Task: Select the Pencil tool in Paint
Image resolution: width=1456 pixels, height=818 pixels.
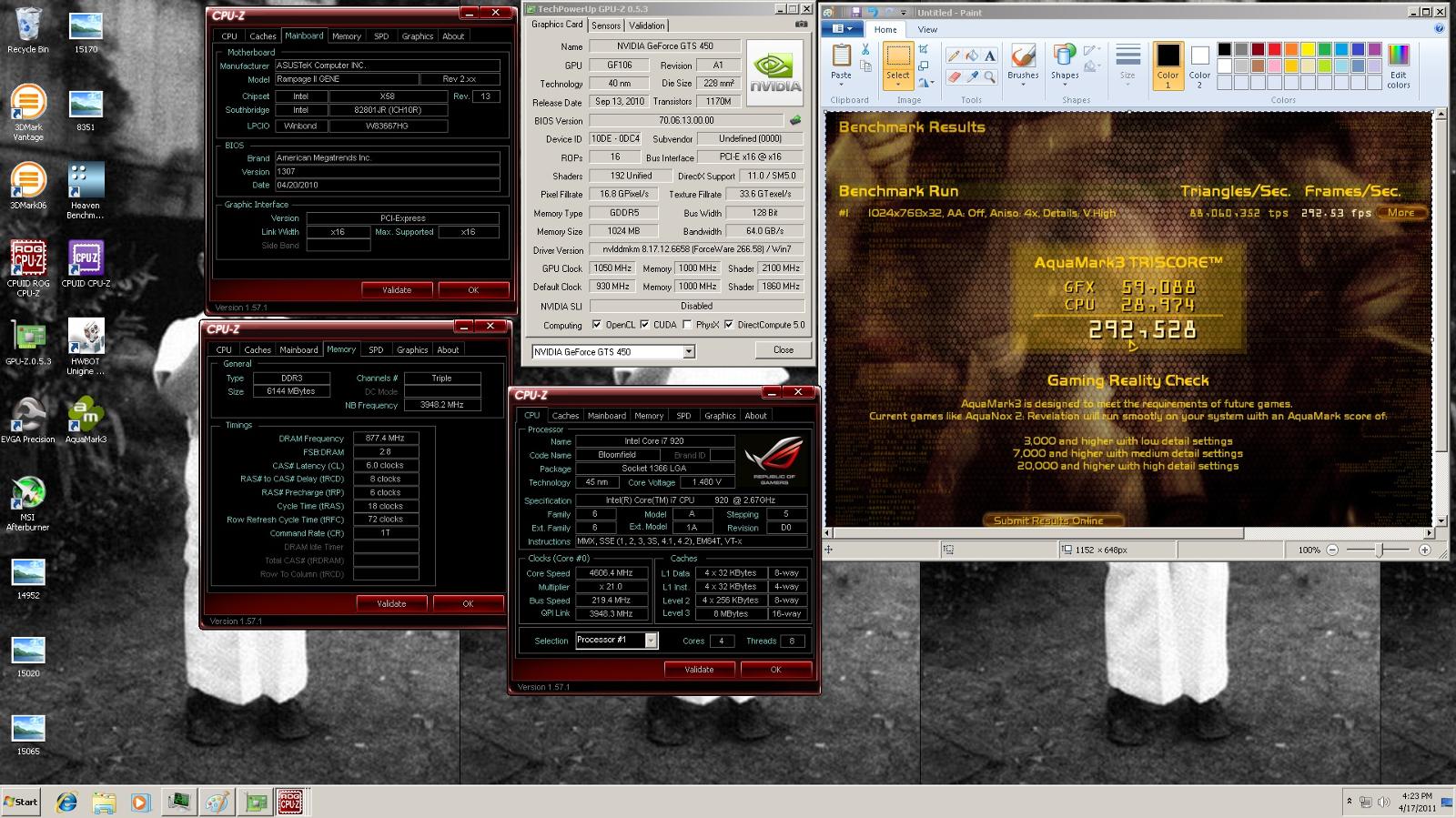Action: click(953, 56)
